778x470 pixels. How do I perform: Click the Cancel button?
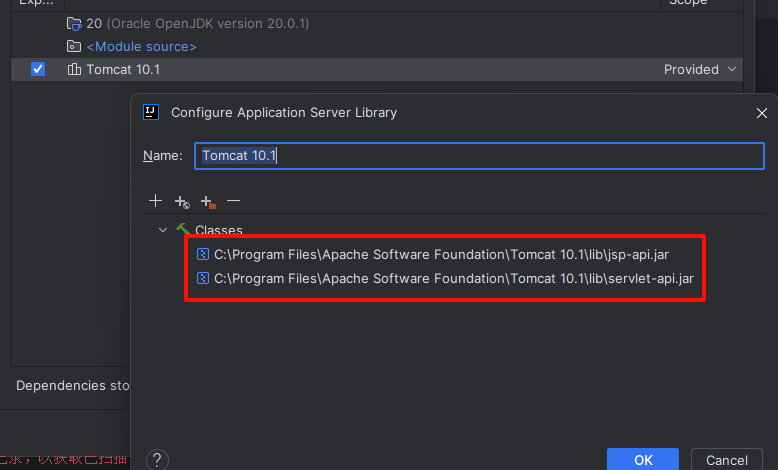[x=726, y=460]
